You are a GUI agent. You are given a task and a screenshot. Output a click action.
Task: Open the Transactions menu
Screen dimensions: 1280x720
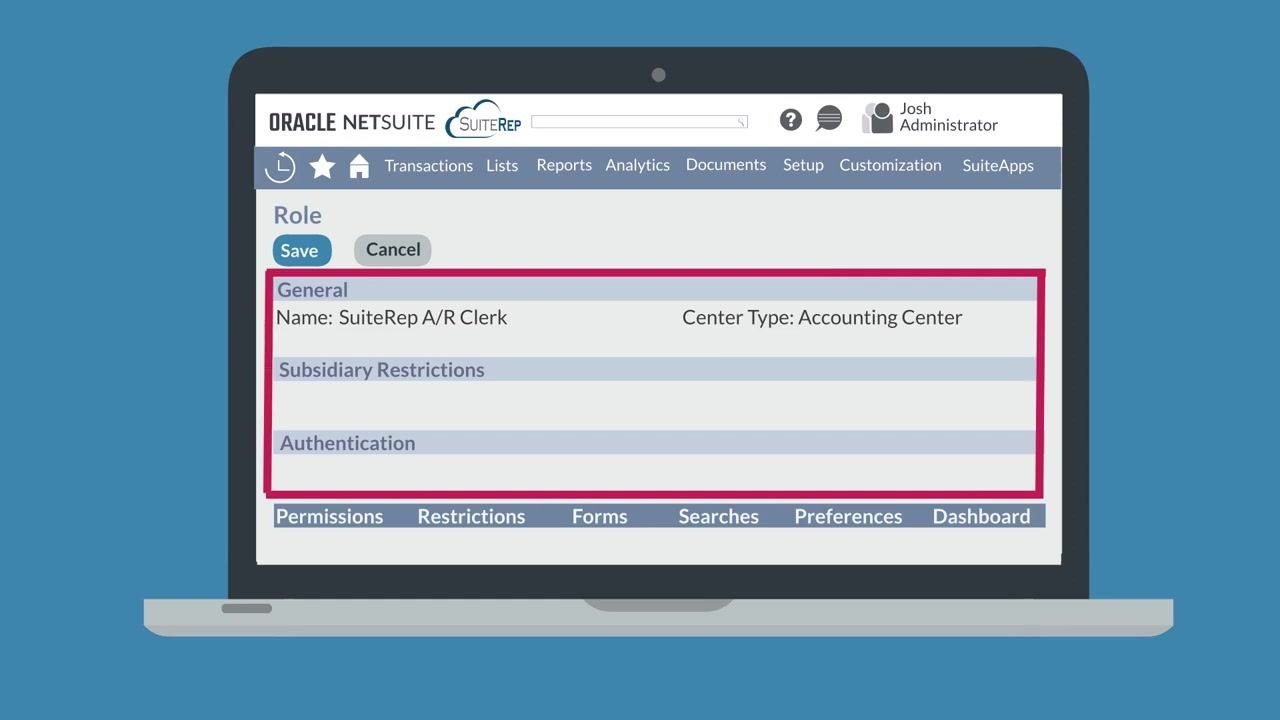[429, 166]
